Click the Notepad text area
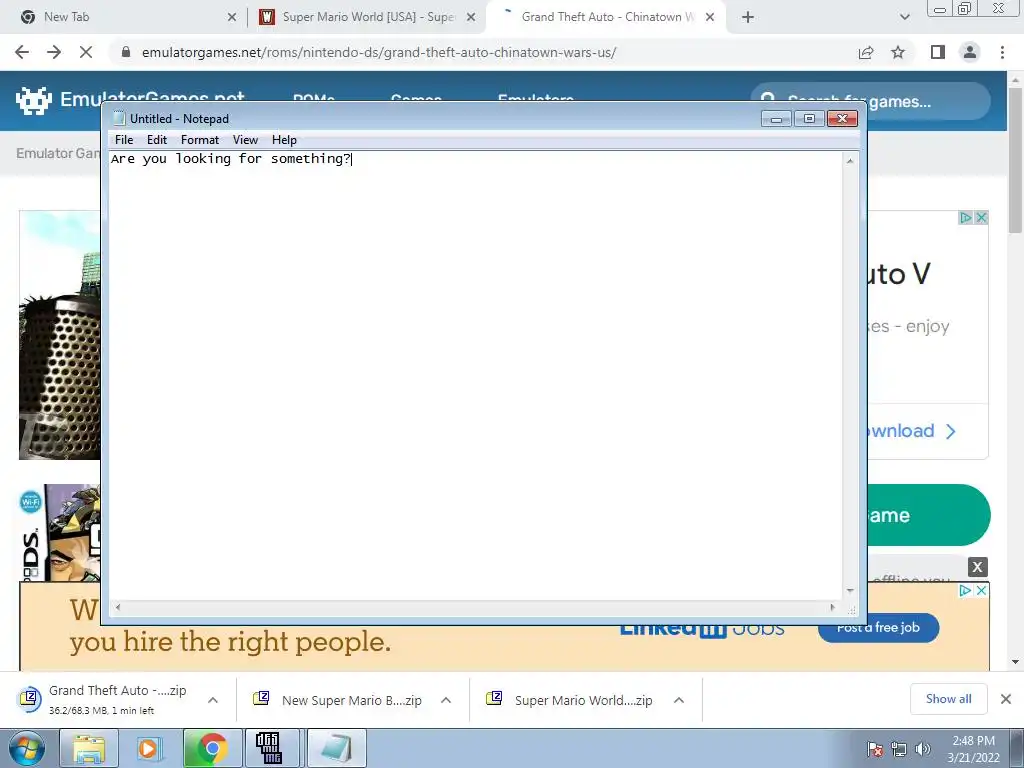 click(475, 376)
